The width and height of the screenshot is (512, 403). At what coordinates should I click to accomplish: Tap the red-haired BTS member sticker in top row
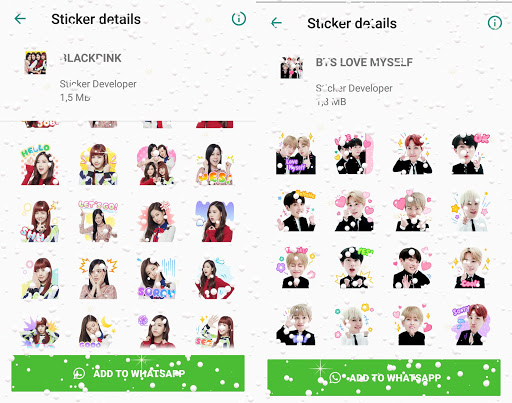pos(412,154)
